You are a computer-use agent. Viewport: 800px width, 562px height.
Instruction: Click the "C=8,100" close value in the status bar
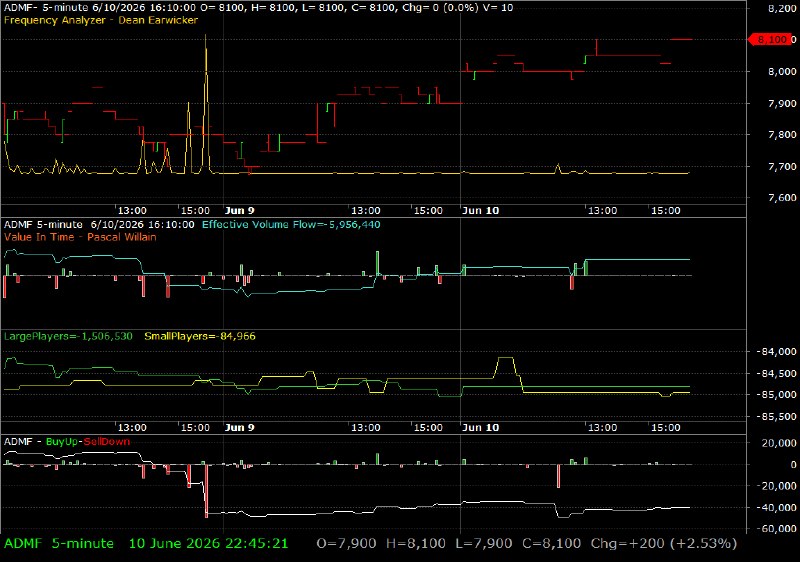coord(552,544)
